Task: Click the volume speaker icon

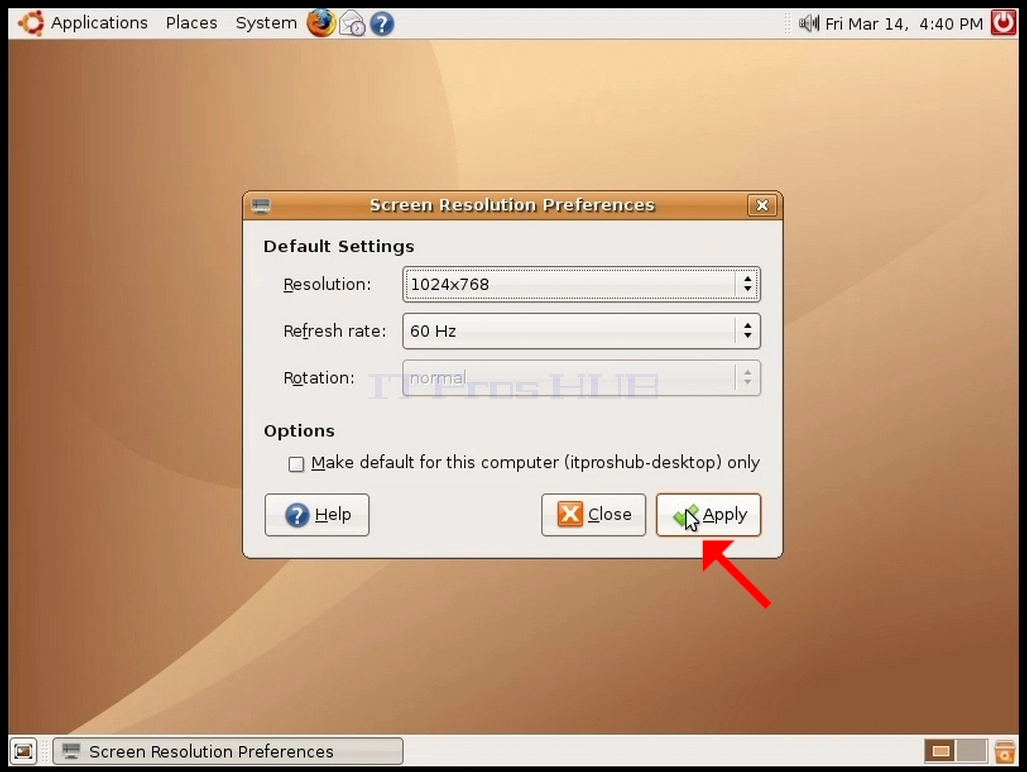Action: coord(809,24)
